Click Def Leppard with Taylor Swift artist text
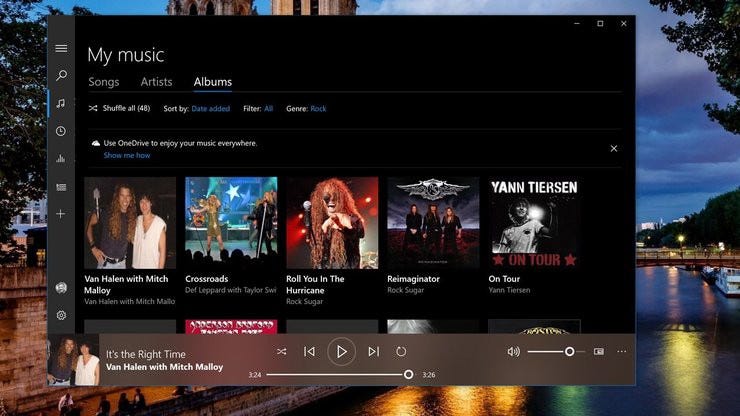 click(231, 290)
